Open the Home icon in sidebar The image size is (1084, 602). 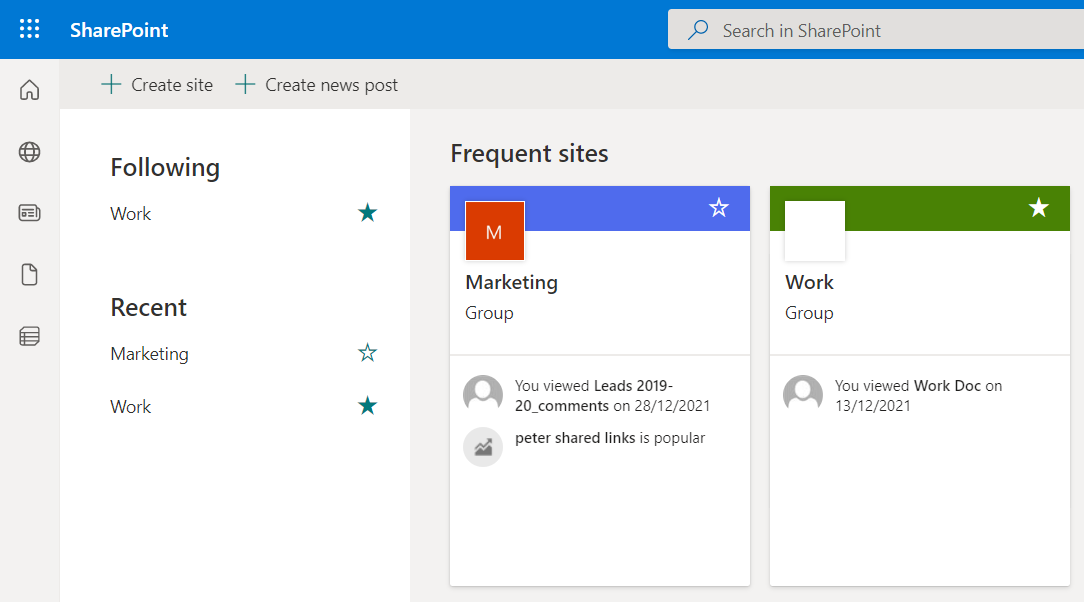tap(29, 90)
